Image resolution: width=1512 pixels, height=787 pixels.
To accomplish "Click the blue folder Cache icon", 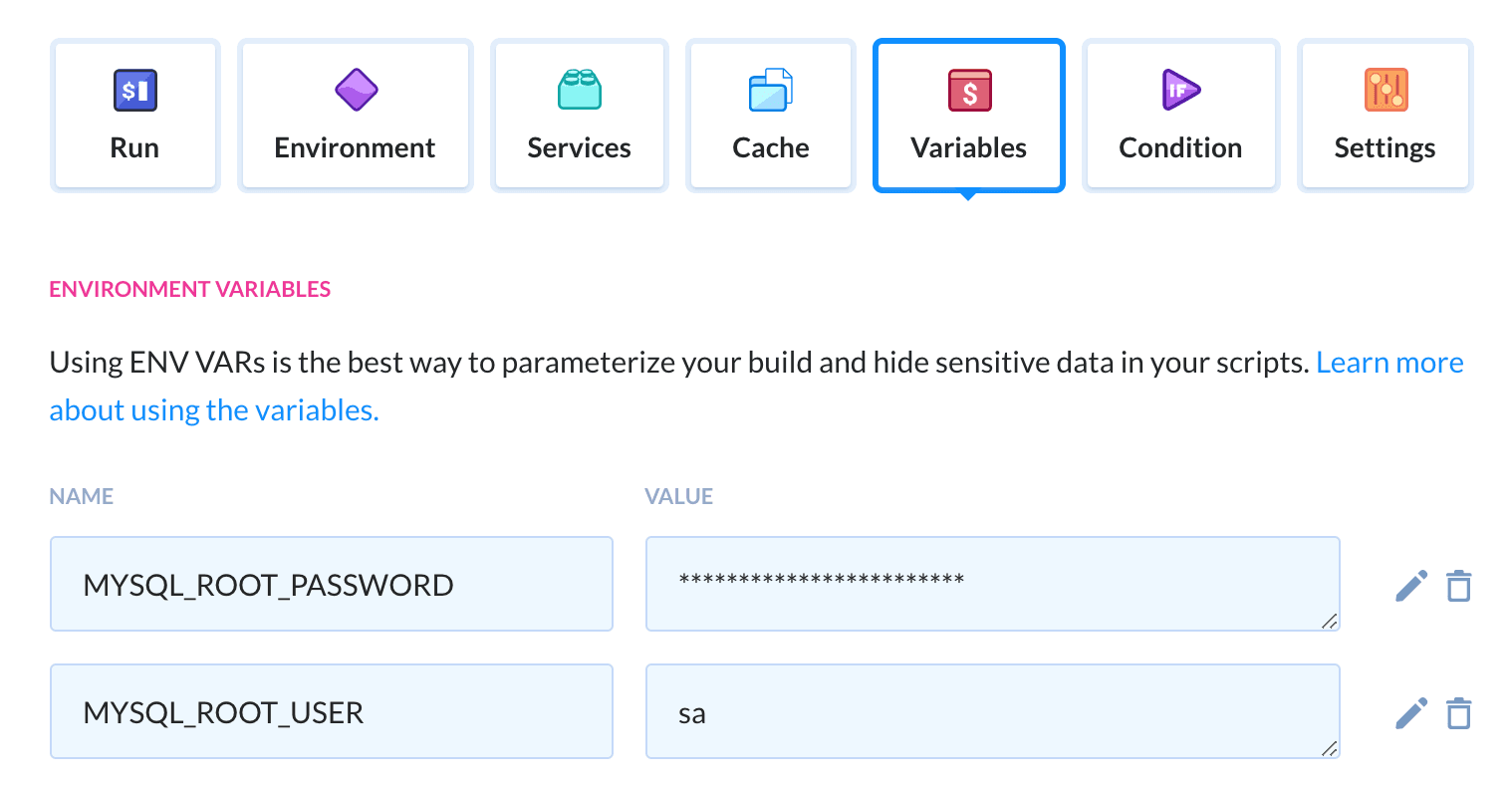I will click(770, 90).
